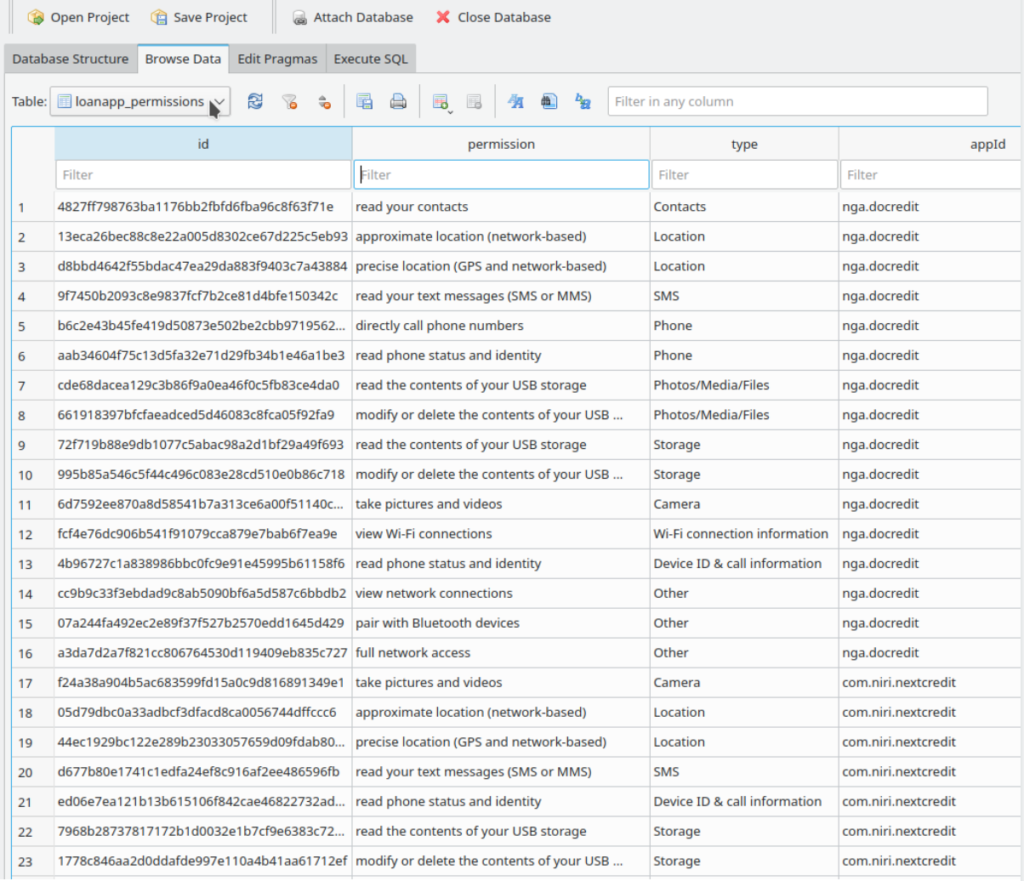Select id cell starting with 9f7450b2093c
The image size is (1024, 881).
[x=203, y=296]
